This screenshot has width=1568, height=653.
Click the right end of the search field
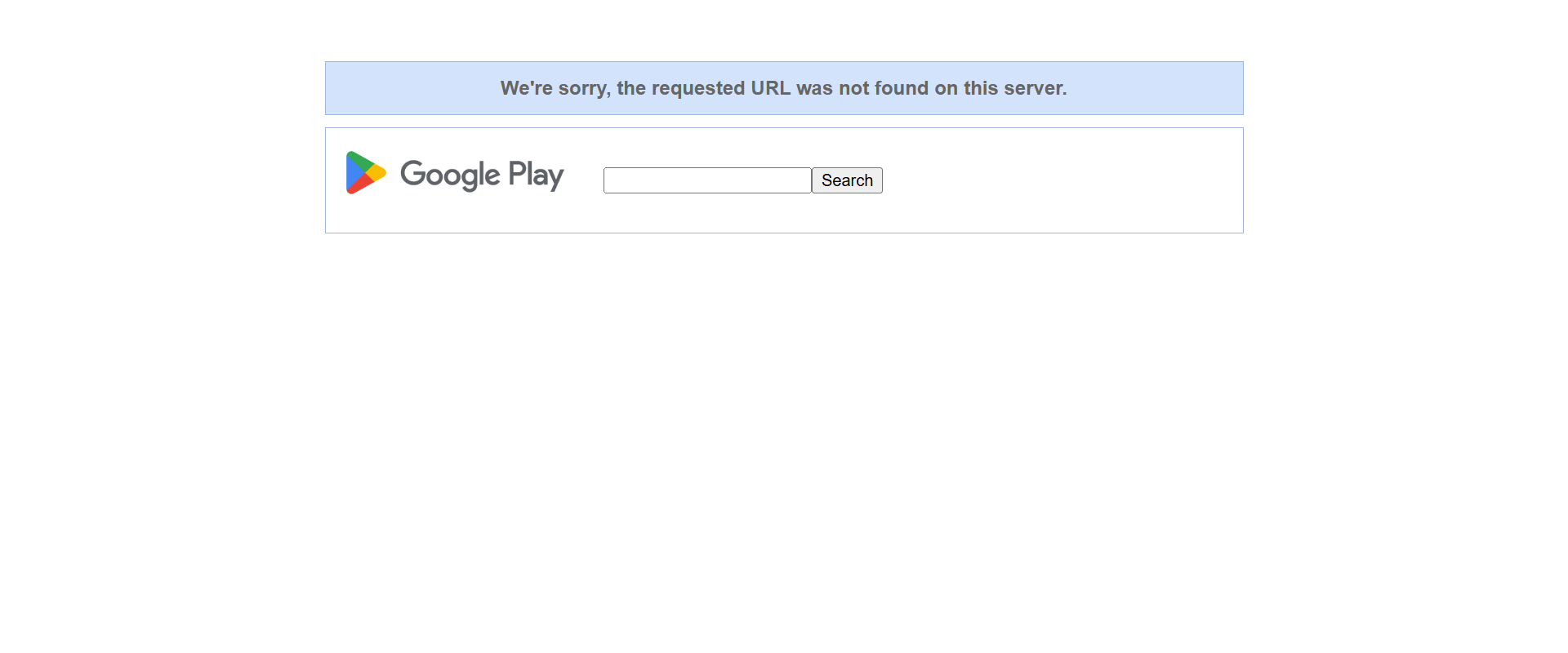tap(804, 180)
